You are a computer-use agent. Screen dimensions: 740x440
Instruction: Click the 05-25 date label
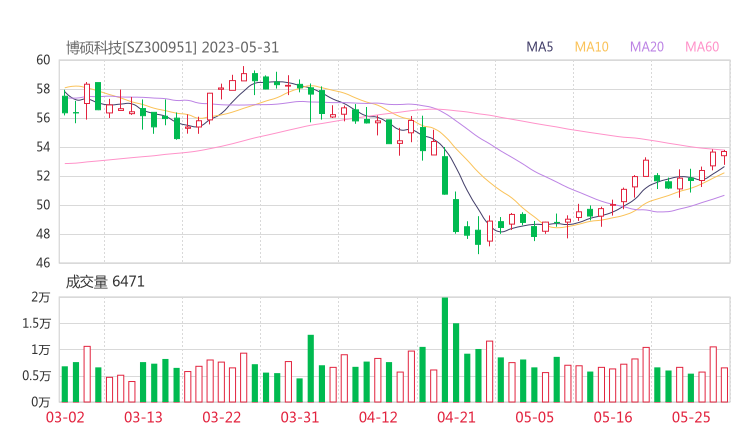pos(691,417)
